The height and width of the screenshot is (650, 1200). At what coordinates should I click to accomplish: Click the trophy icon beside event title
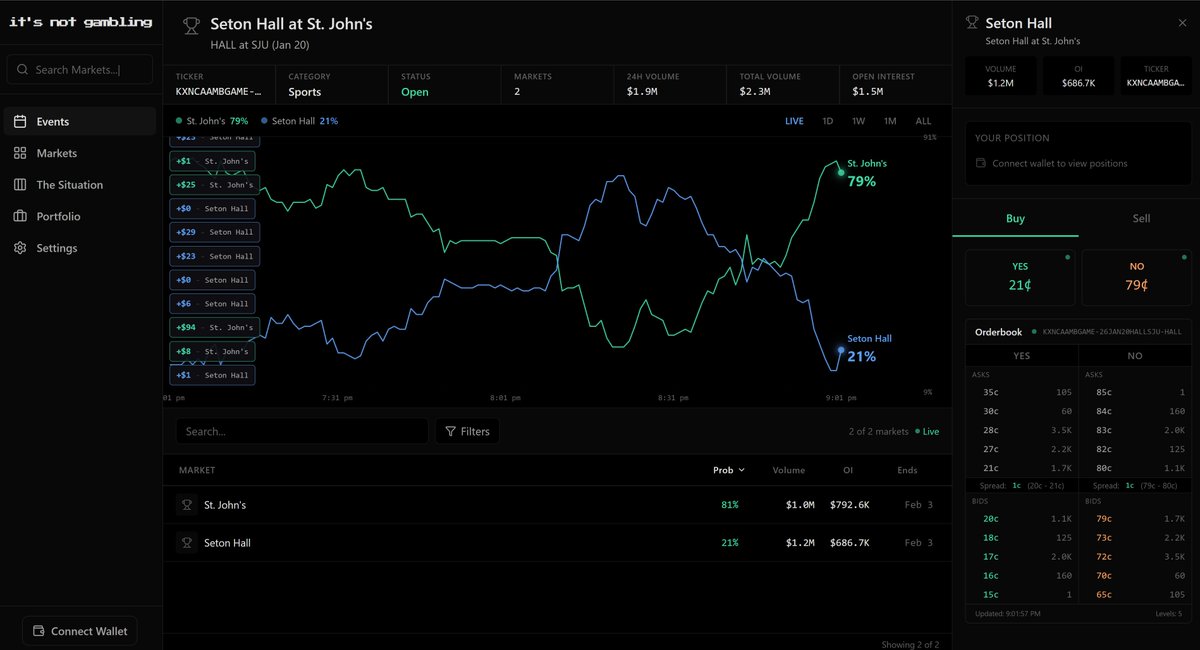191,25
